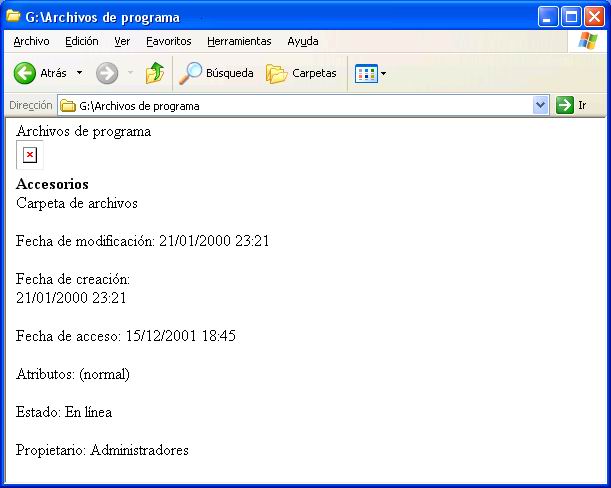The width and height of the screenshot is (611, 488).
Task: Open the Búsqueda search tool
Action: coord(216,73)
